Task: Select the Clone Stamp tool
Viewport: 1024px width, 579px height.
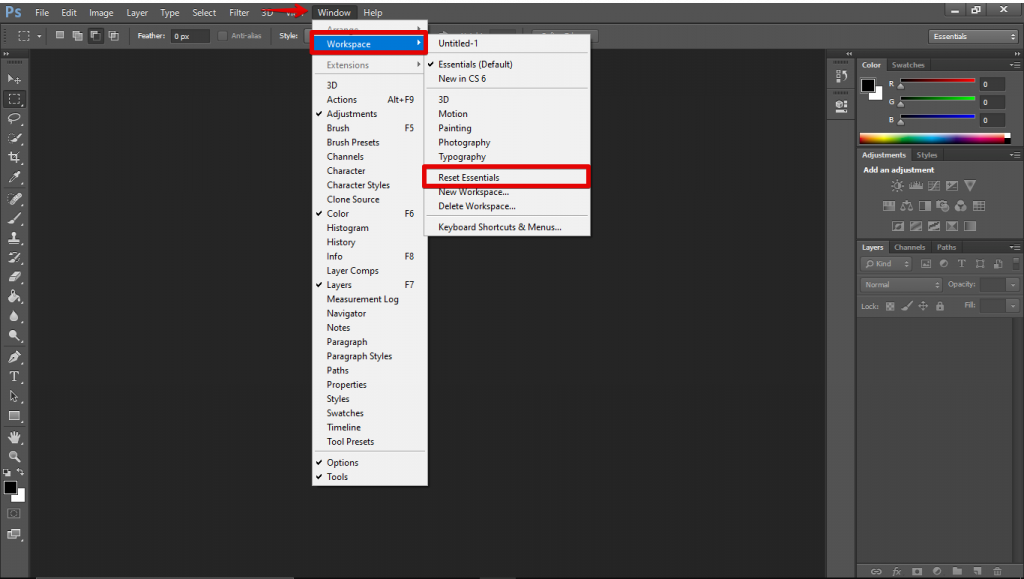Action: click(15, 238)
